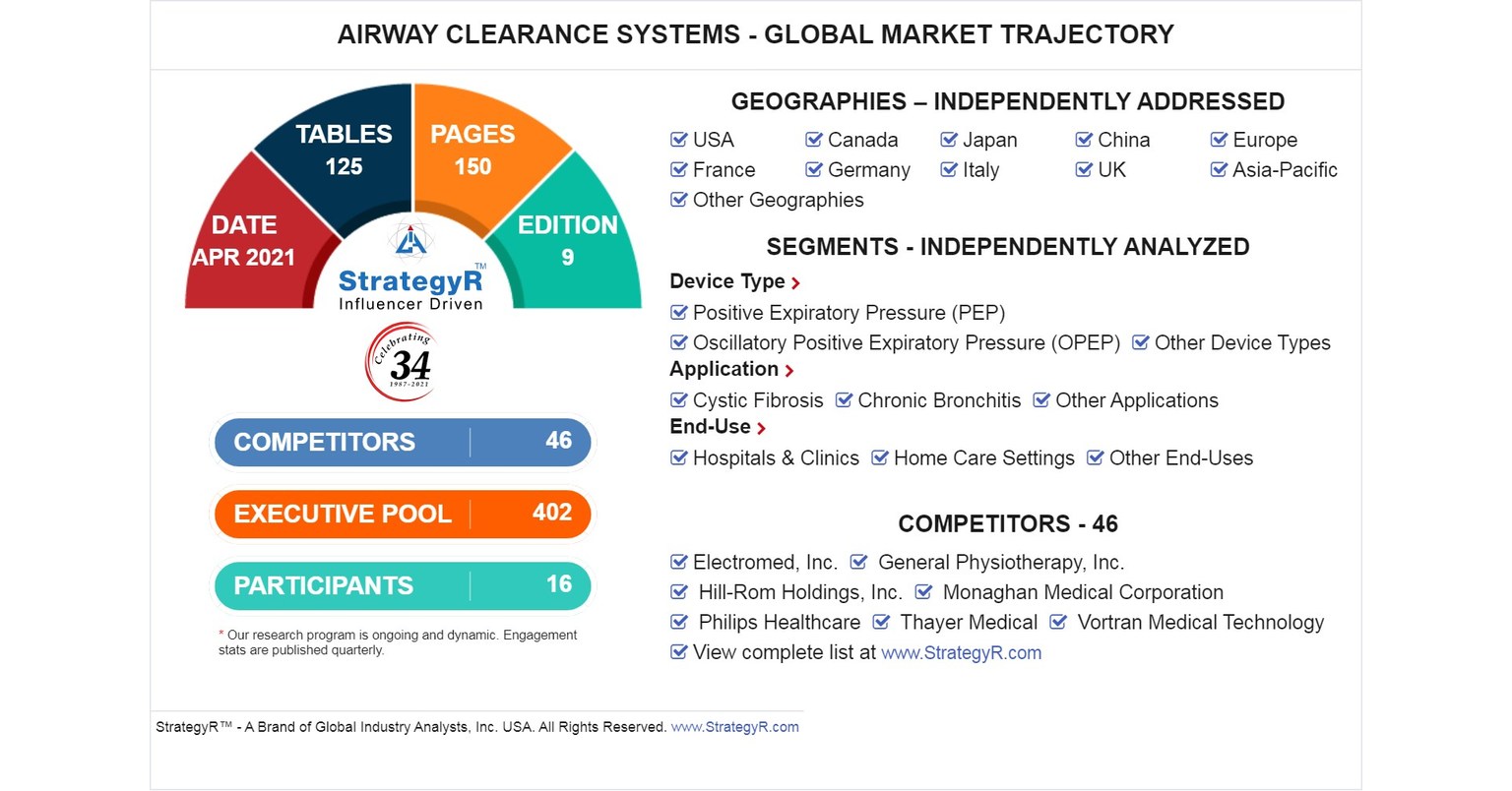Click the orange EXECUTIVE POOL 402 bar

point(402,514)
